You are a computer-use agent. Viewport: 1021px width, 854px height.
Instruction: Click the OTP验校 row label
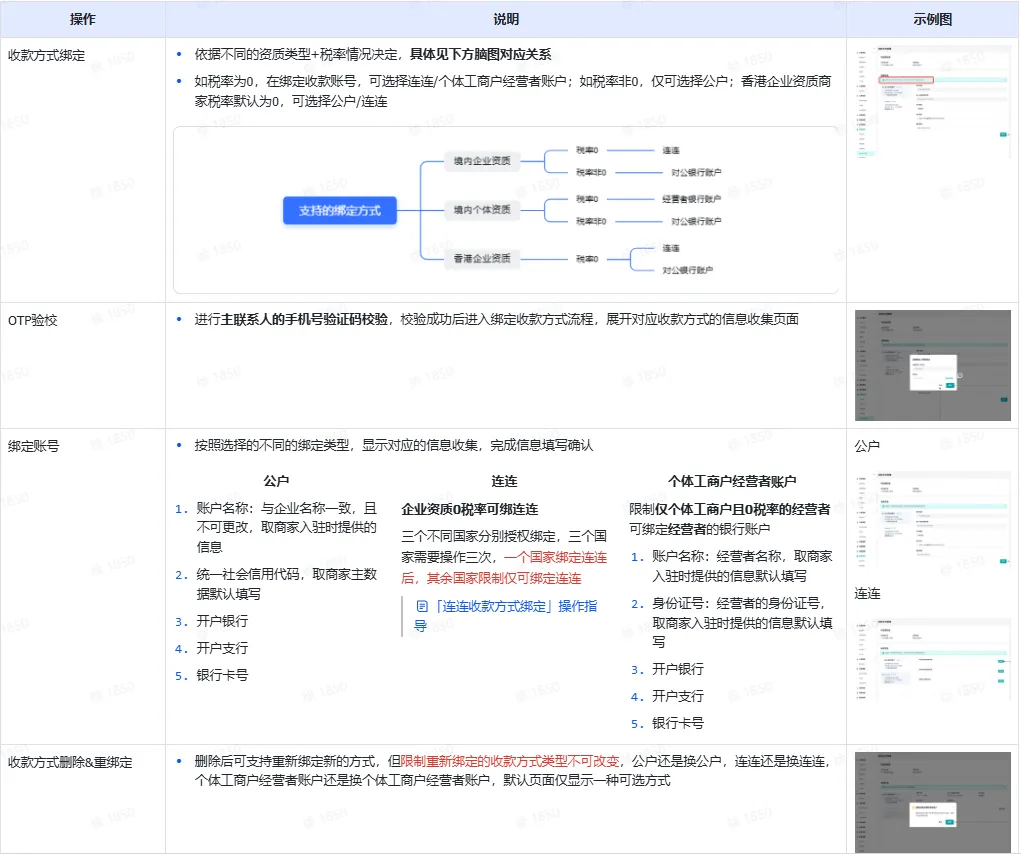[x=33, y=320]
